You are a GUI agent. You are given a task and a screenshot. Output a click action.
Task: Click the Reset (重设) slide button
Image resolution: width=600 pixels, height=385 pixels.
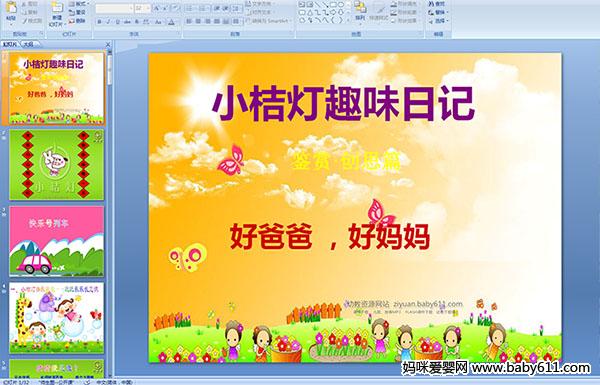coord(78,13)
